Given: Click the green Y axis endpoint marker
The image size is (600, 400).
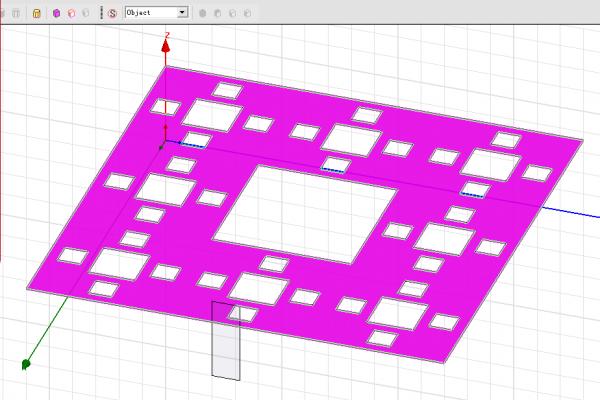Looking at the screenshot, I should click(x=26, y=364).
